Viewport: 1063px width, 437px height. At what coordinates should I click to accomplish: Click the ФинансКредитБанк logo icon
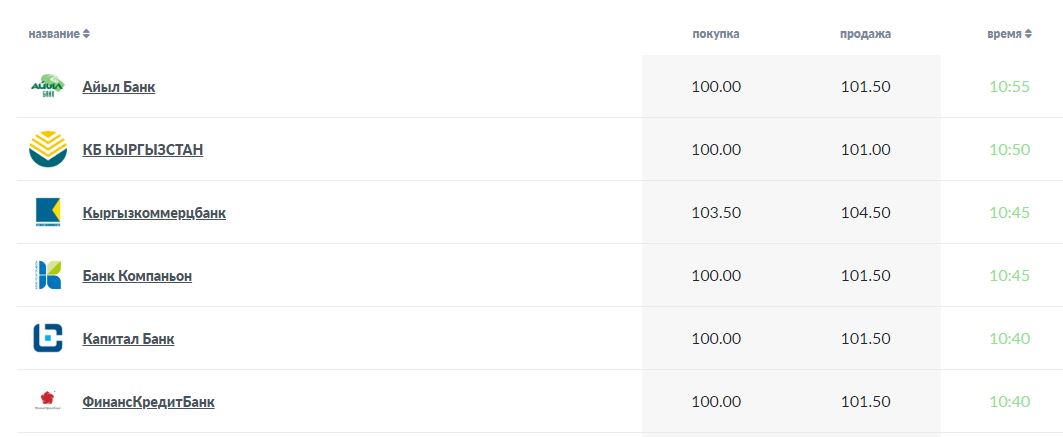tap(47, 401)
